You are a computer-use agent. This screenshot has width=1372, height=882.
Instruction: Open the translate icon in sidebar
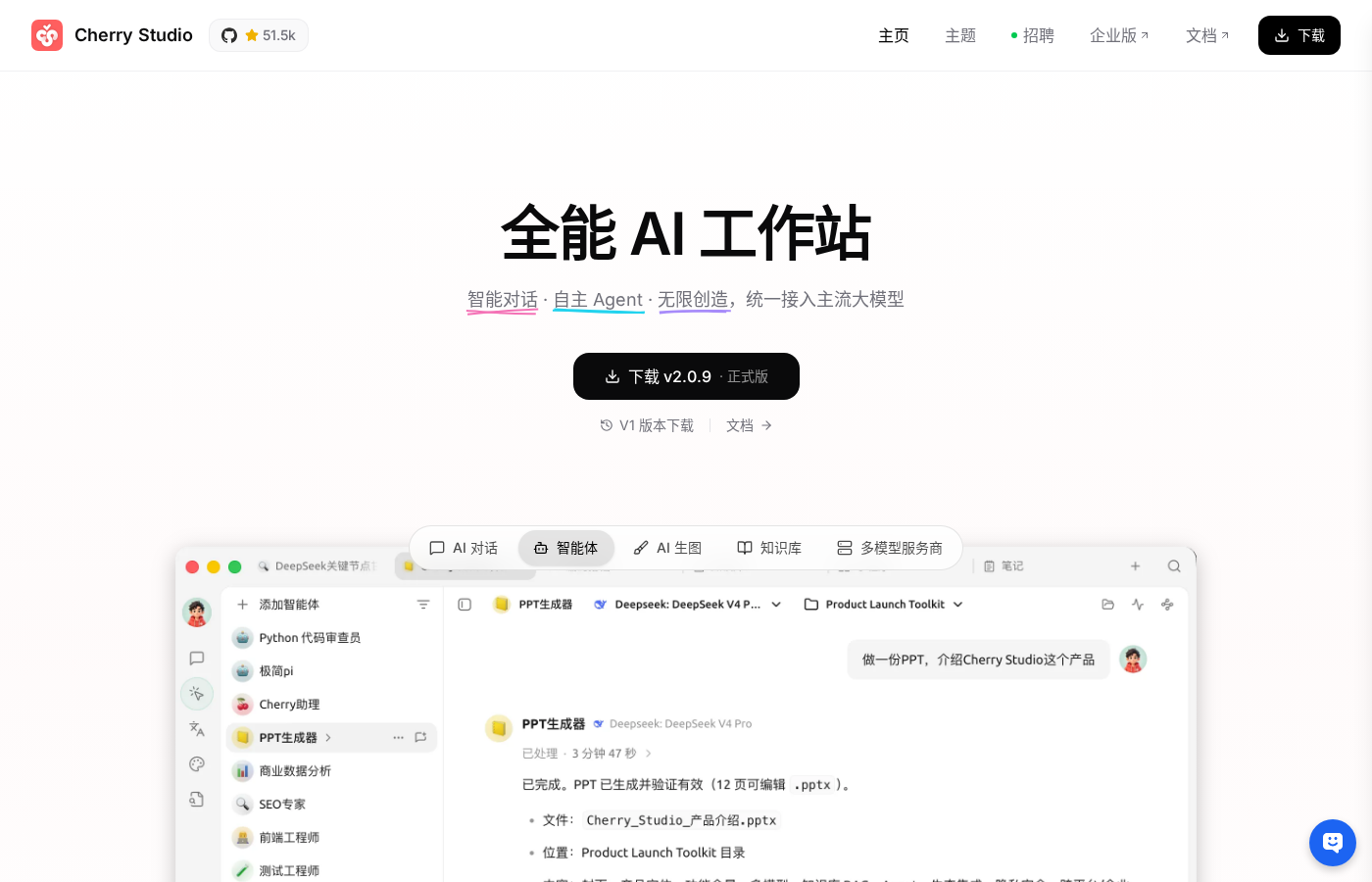click(197, 729)
